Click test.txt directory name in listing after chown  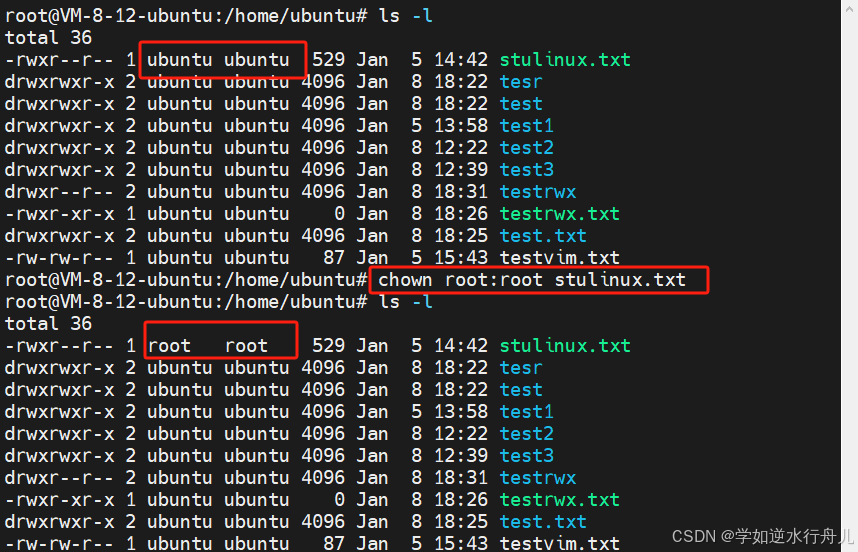tap(543, 522)
